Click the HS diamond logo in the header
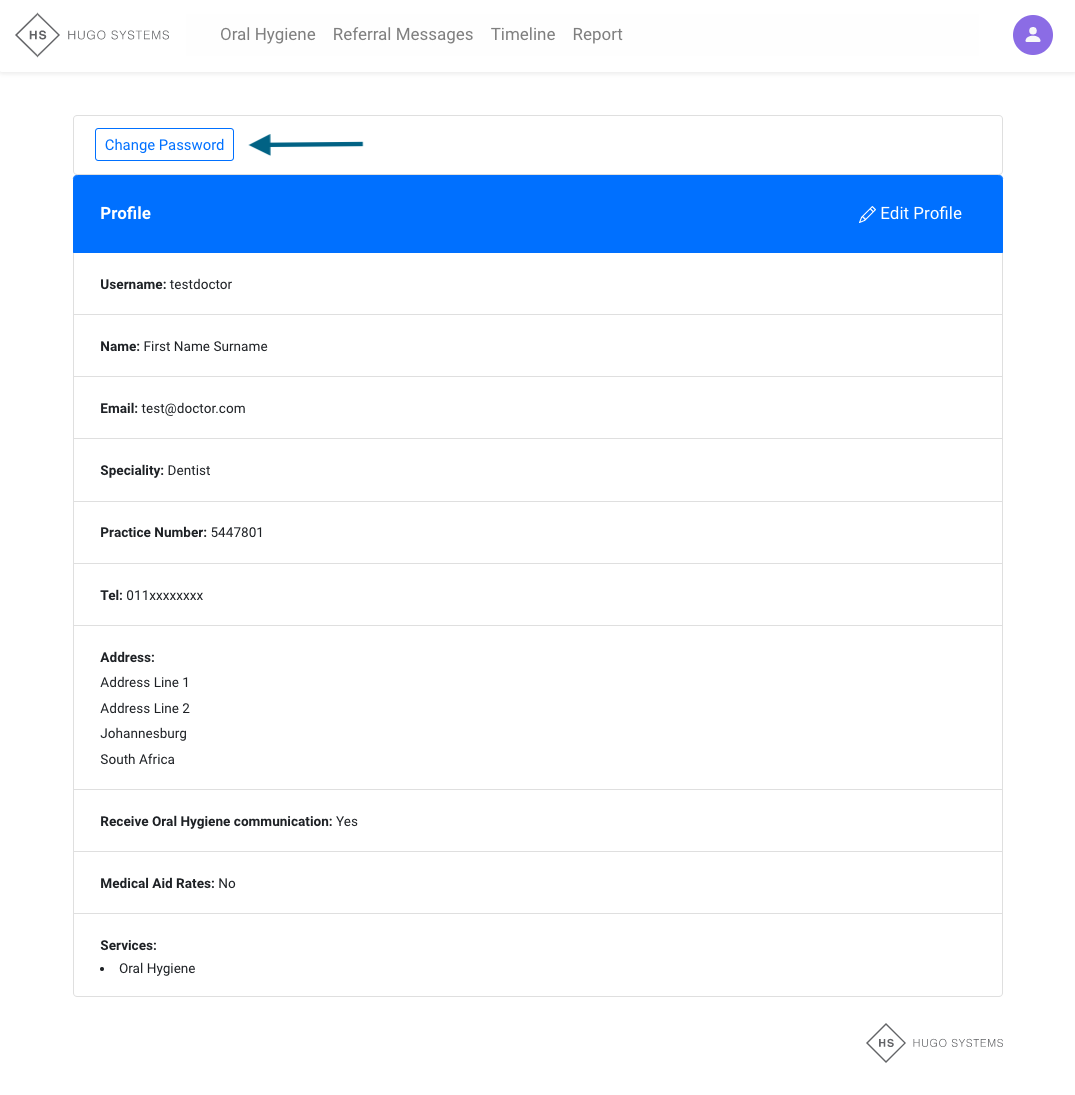This screenshot has width=1075, height=1095. (x=38, y=35)
